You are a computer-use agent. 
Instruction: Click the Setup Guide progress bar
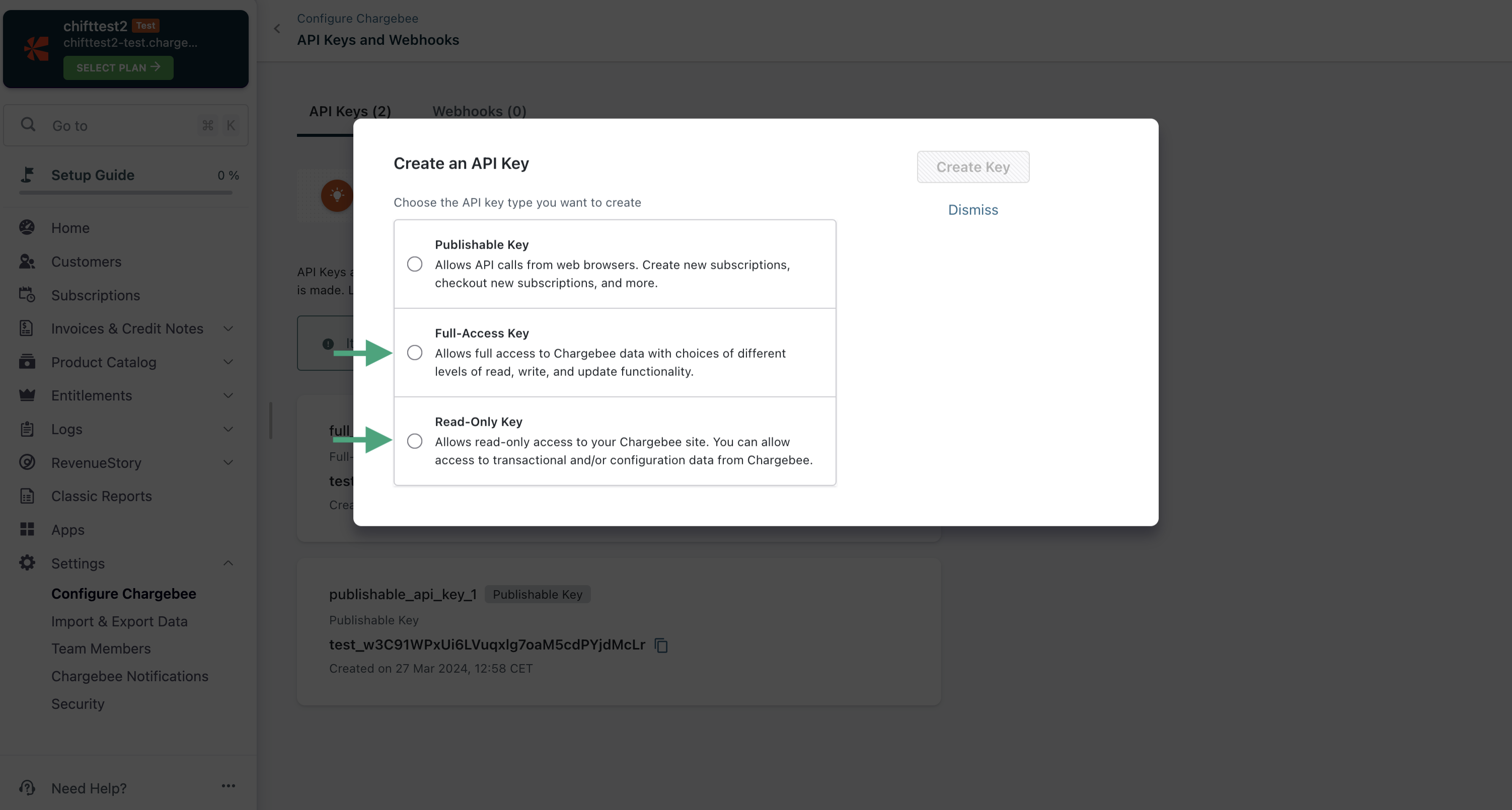(x=126, y=192)
